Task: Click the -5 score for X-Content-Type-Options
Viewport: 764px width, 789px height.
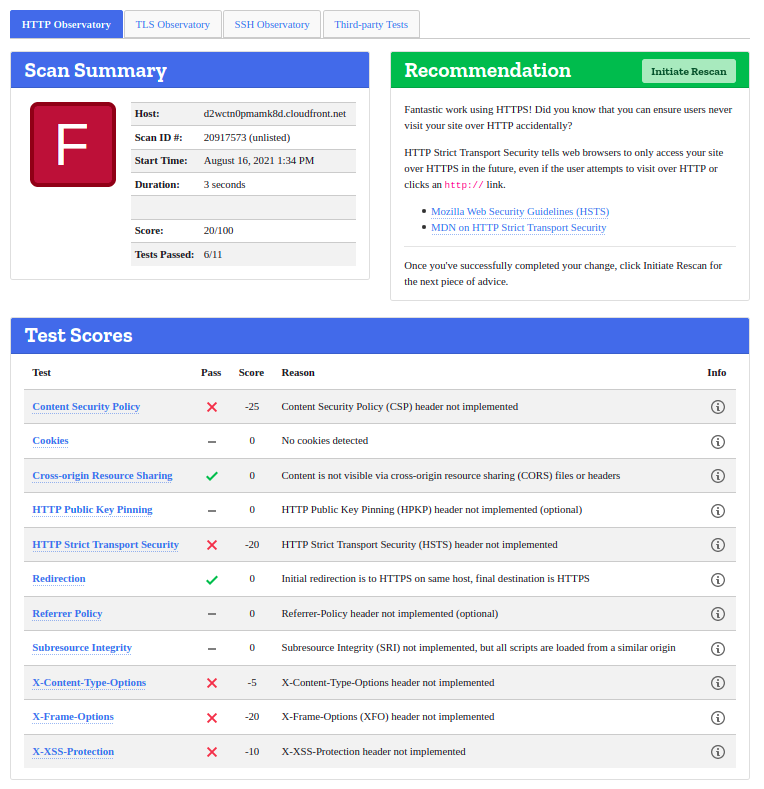Action: click(252, 682)
